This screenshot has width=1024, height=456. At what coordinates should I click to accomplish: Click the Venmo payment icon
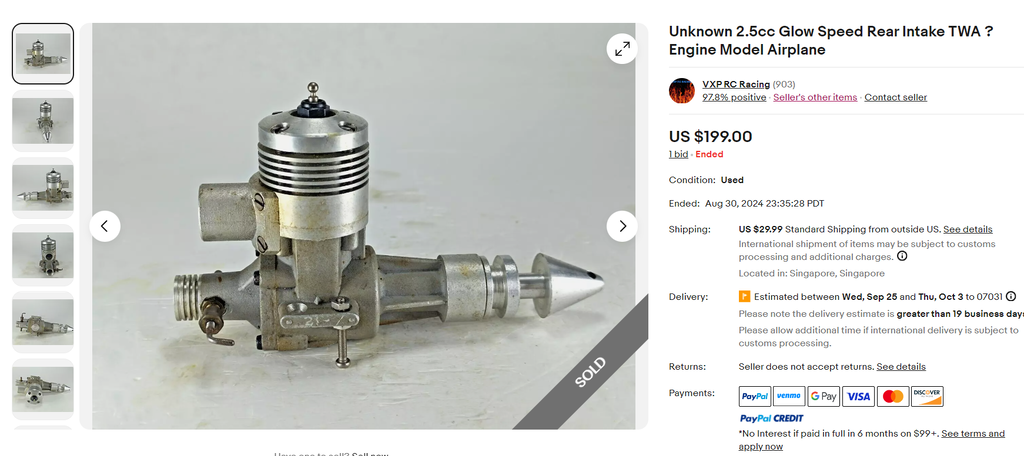[x=789, y=397]
